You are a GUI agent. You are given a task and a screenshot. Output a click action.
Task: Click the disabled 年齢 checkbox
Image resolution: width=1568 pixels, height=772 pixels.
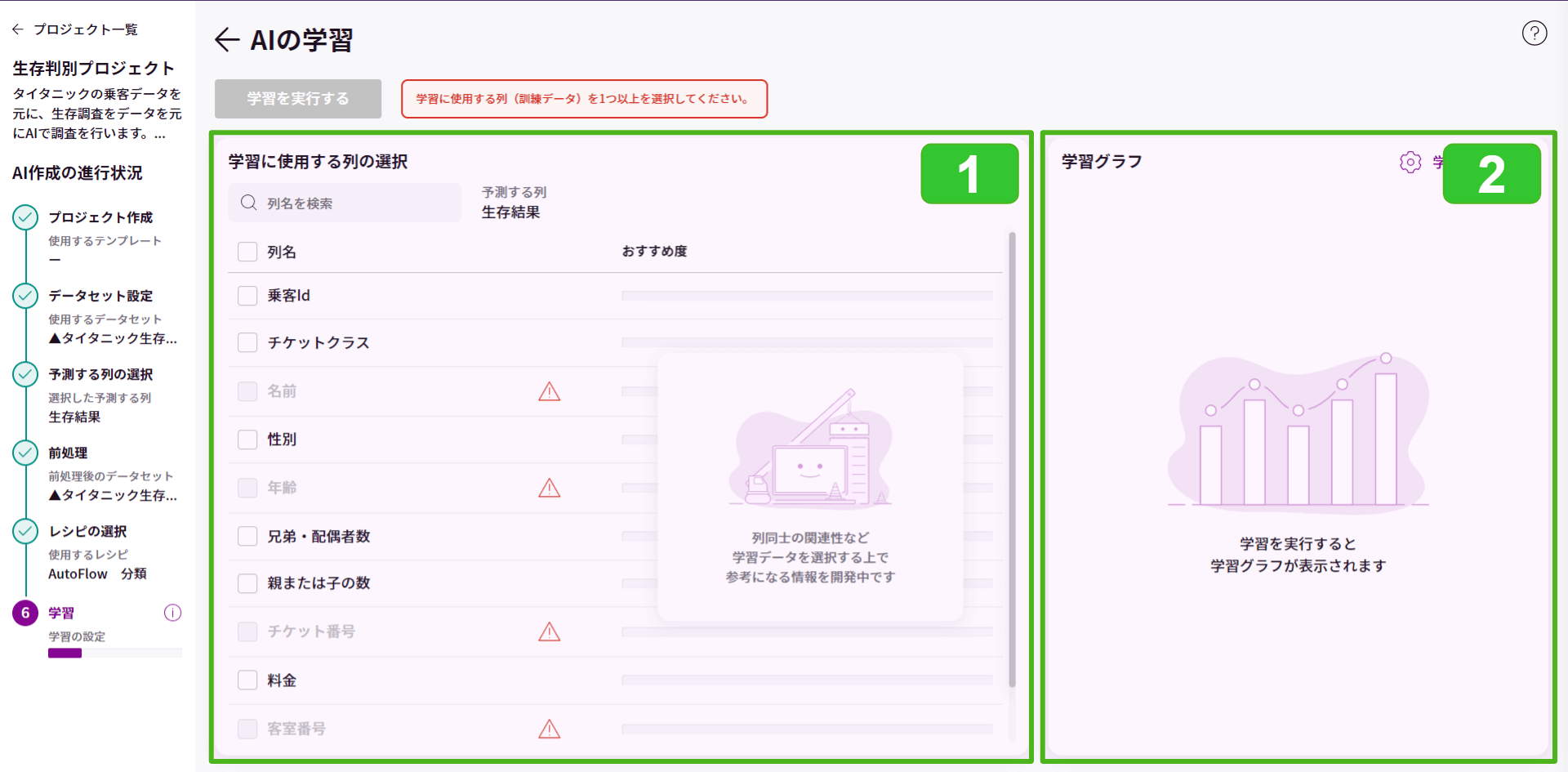[247, 488]
